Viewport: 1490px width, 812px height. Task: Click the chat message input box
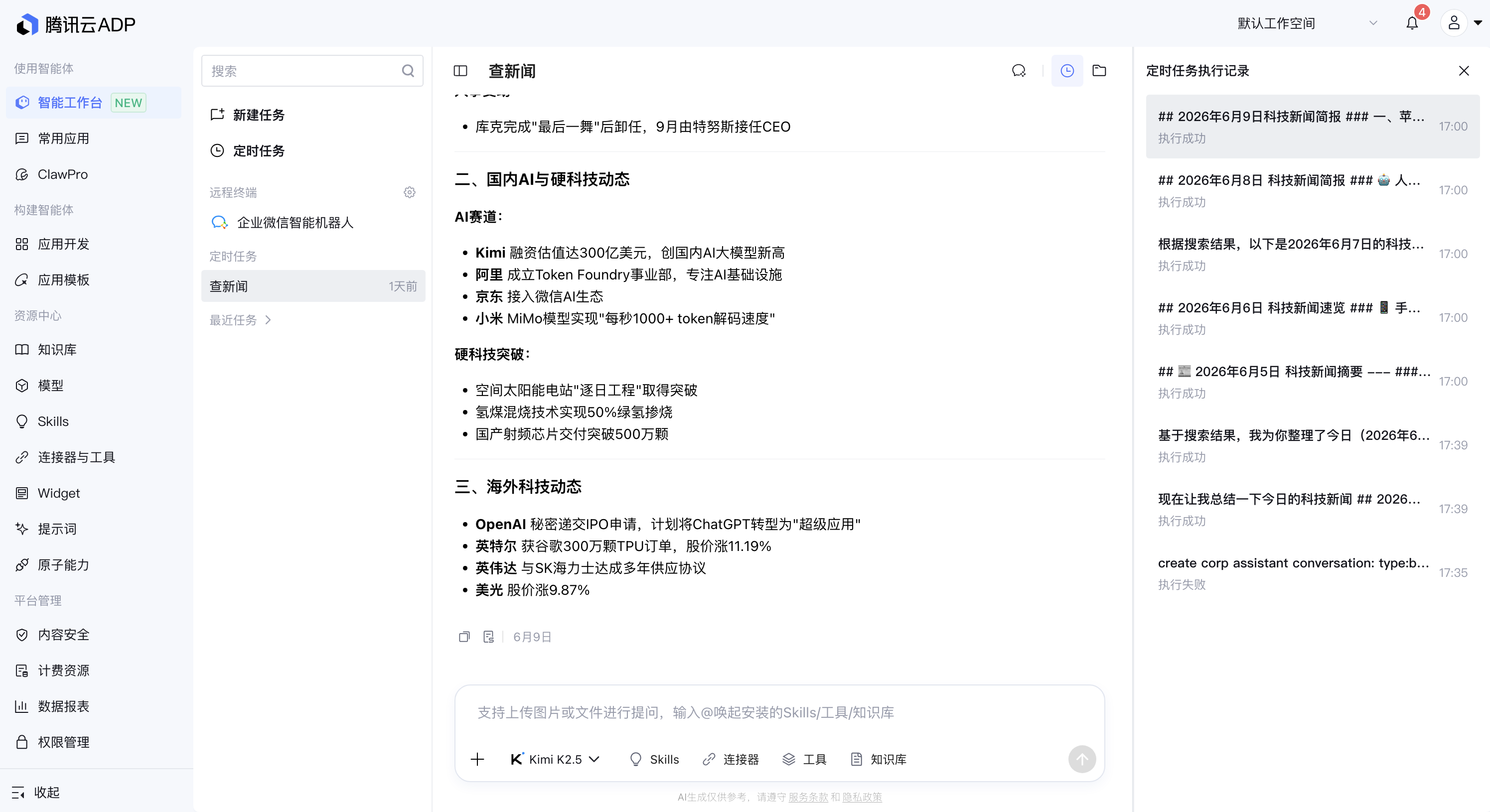(x=779, y=712)
